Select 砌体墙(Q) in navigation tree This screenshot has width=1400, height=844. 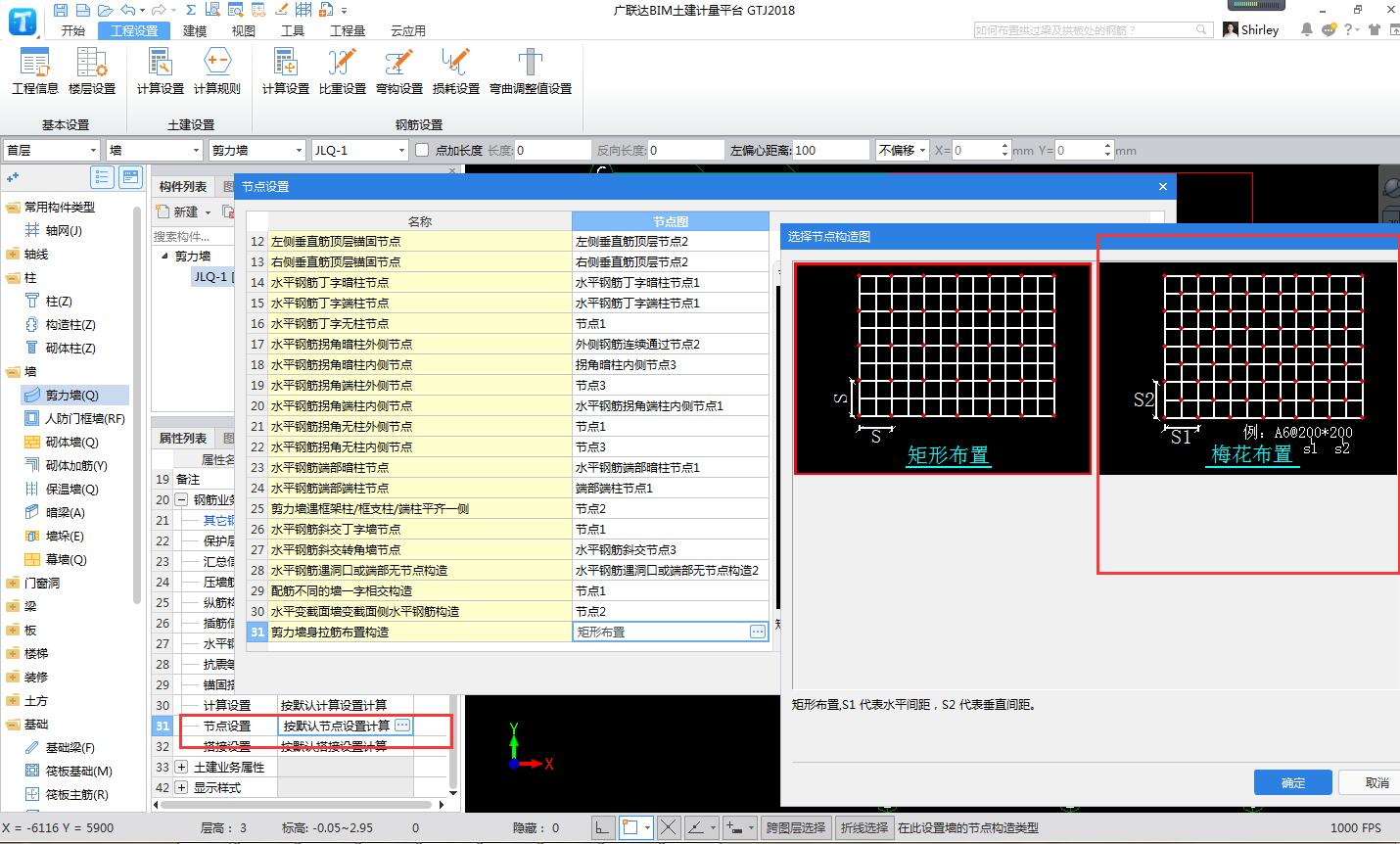(x=71, y=443)
